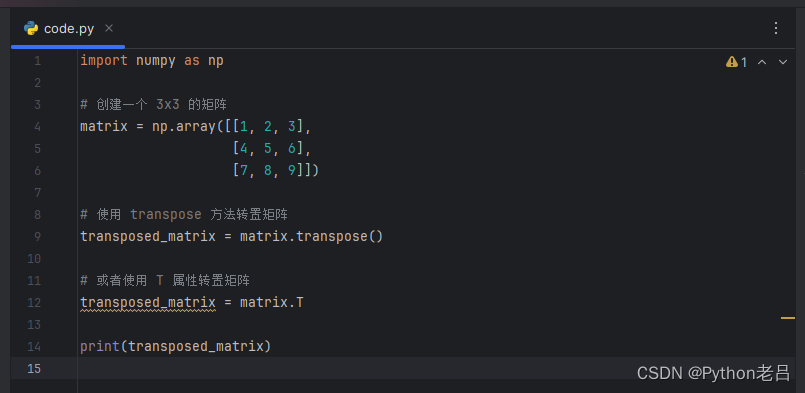Go to next highlighted problem arrow
Screen dimensions: 805x393
tap(783, 62)
